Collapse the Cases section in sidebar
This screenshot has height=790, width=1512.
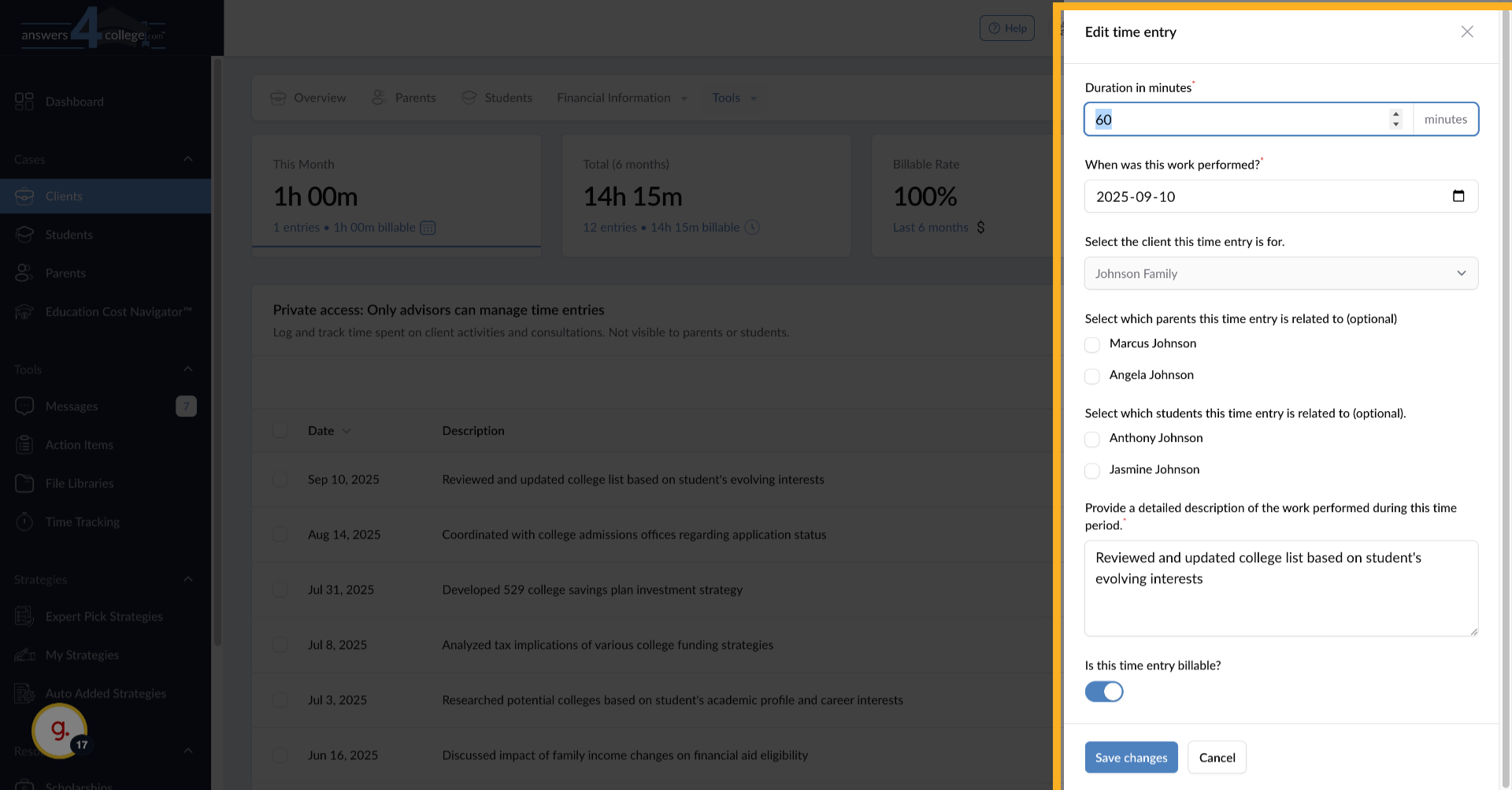(187, 159)
